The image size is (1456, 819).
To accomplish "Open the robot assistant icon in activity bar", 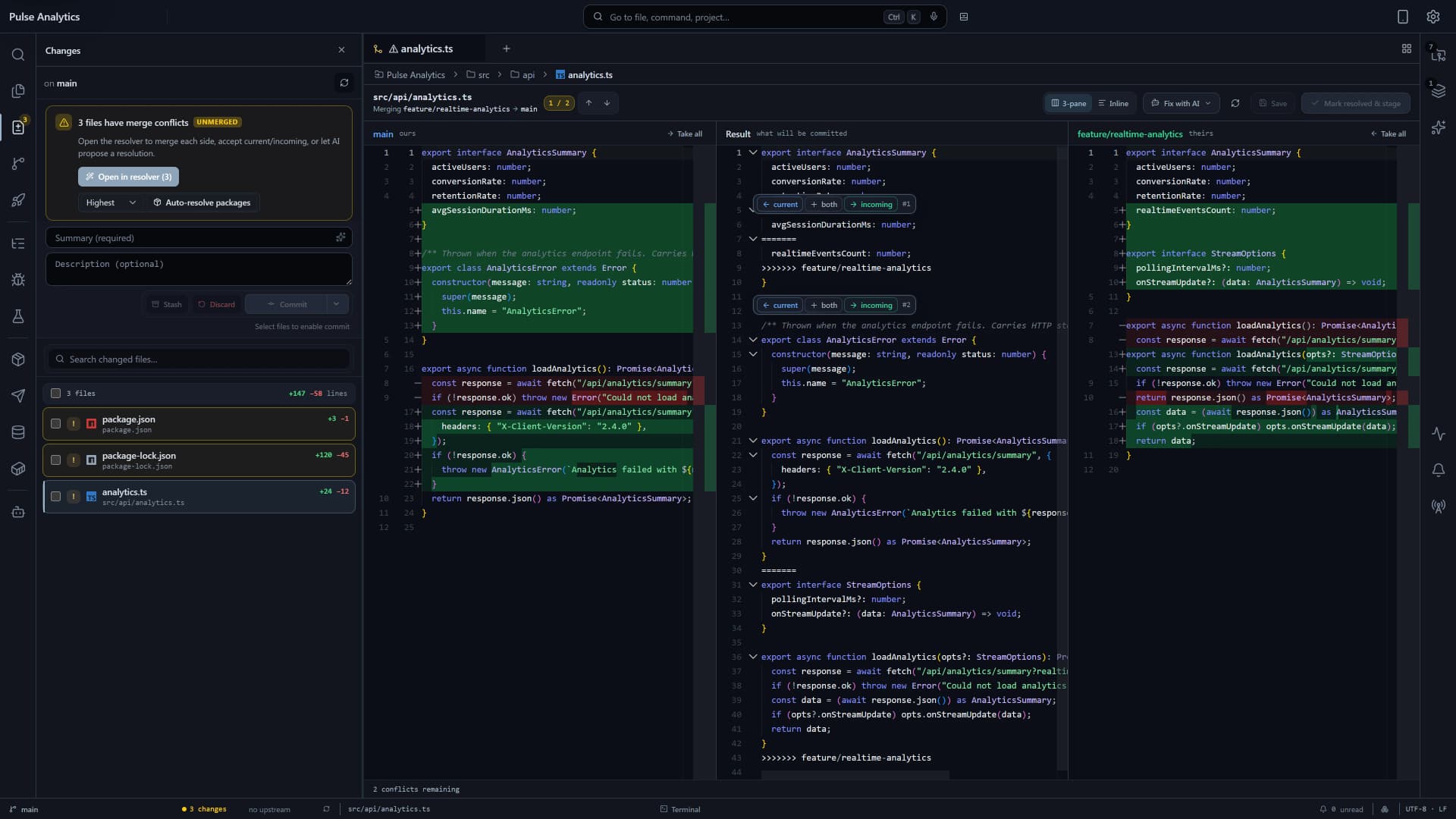I will (18, 512).
